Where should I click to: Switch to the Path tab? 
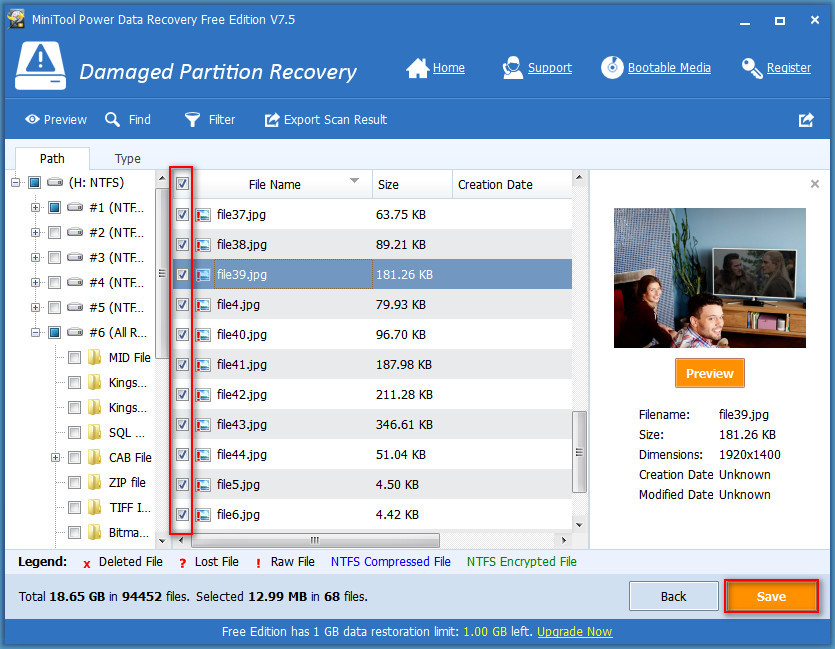coord(52,159)
